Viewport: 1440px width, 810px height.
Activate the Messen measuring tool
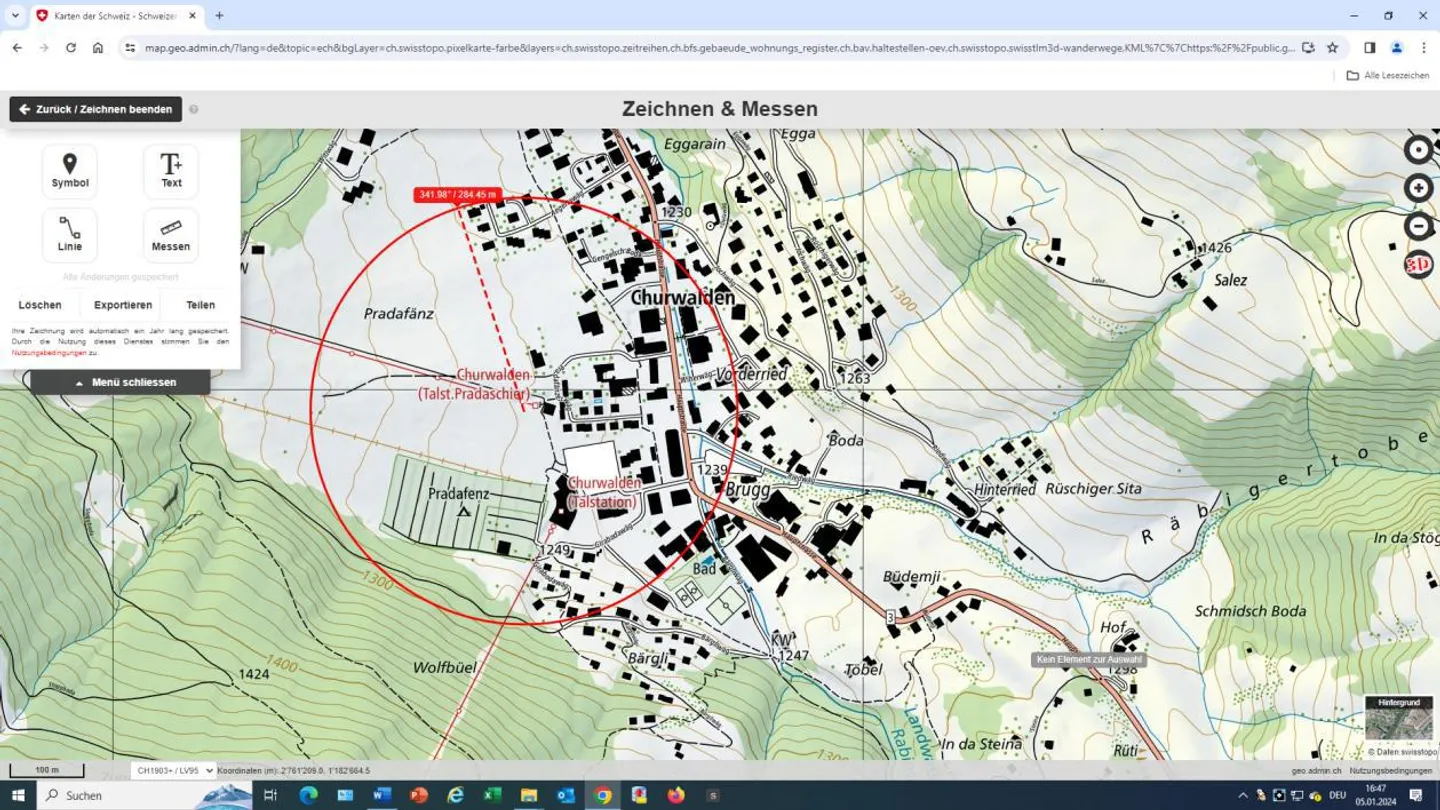(x=171, y=235)
